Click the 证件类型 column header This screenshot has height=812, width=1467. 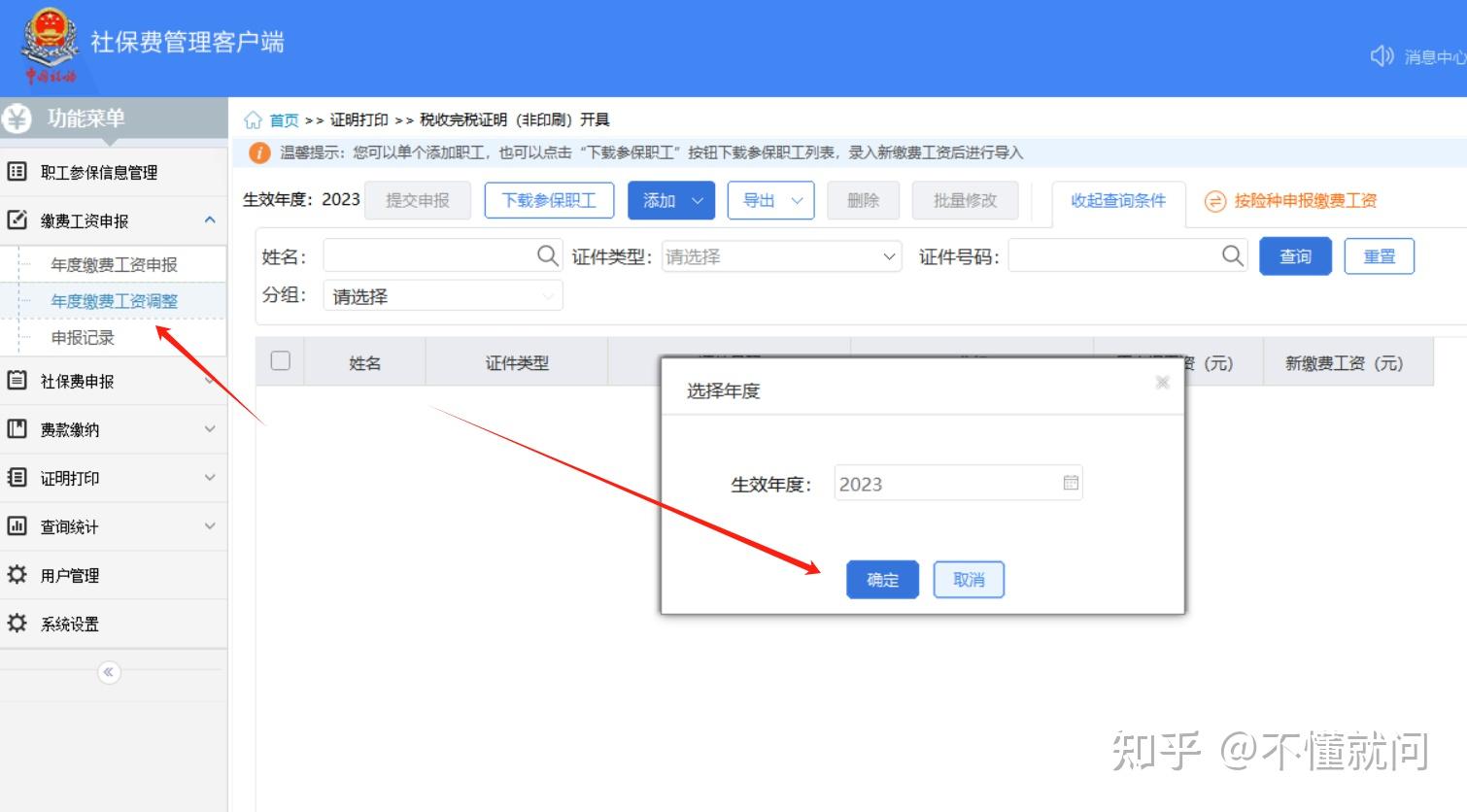517,362
